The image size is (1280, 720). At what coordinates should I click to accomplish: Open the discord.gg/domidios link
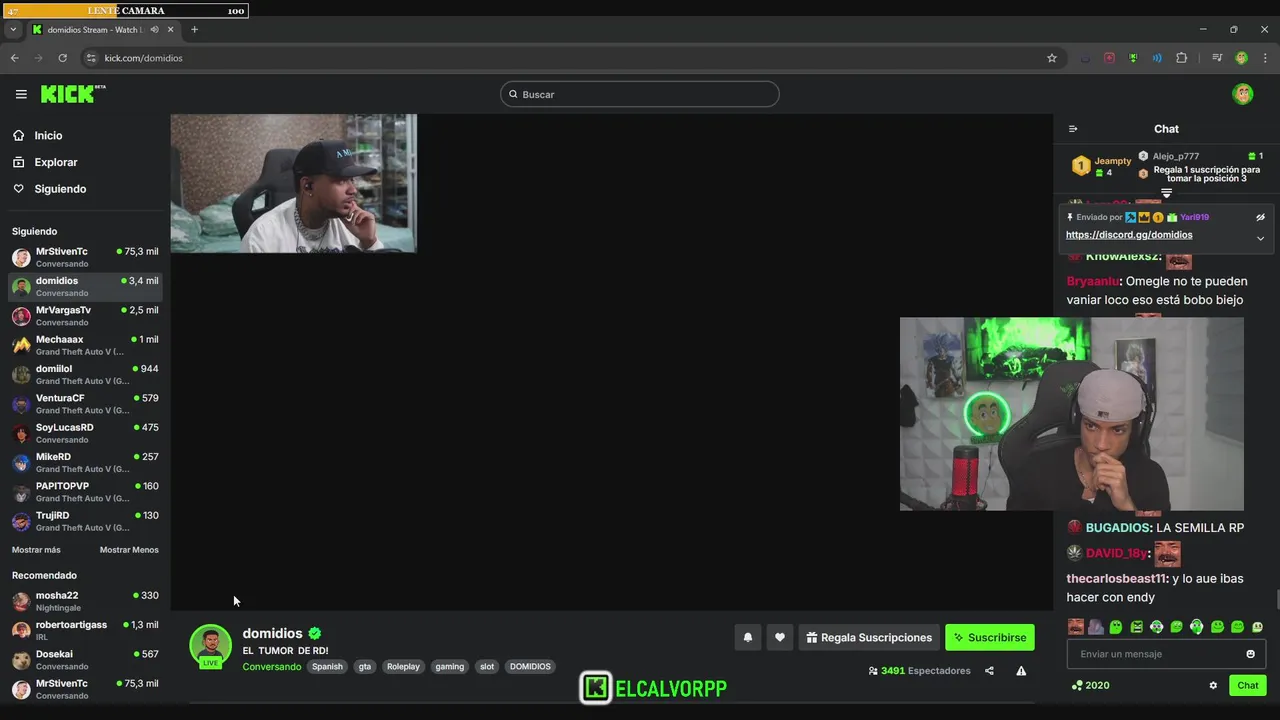(1129, 235)
